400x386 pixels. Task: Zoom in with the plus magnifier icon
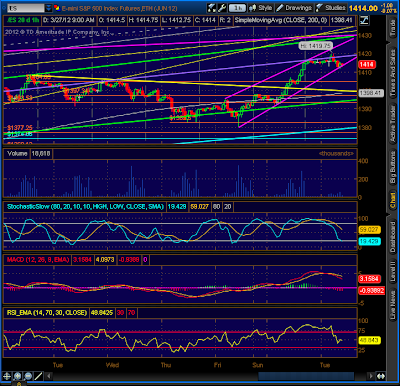[x=17, y=376]
